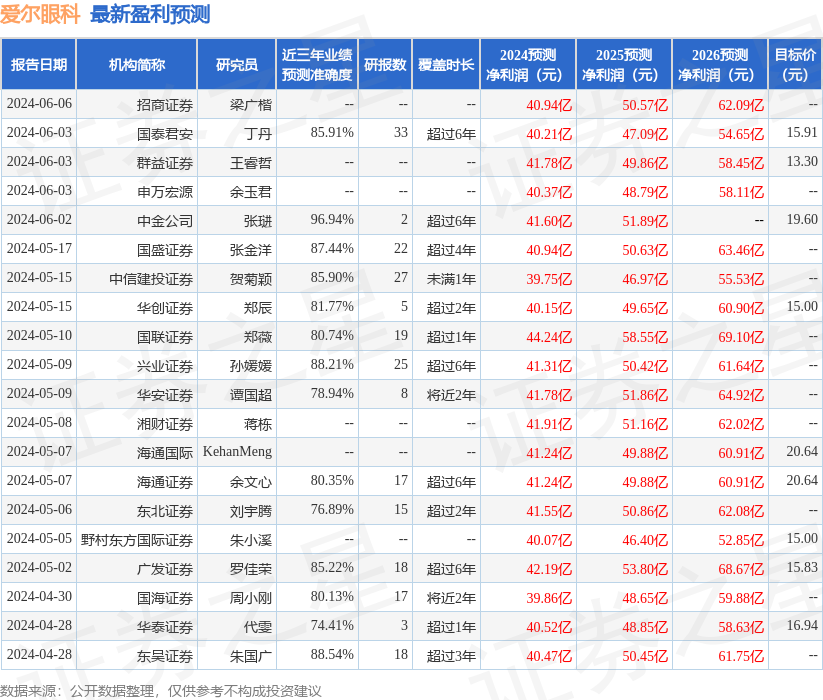The width and height of the screenshot is (823, 700).
Task: Click 2024 profit 41.91亿
Action: click(x=549, y=424)
